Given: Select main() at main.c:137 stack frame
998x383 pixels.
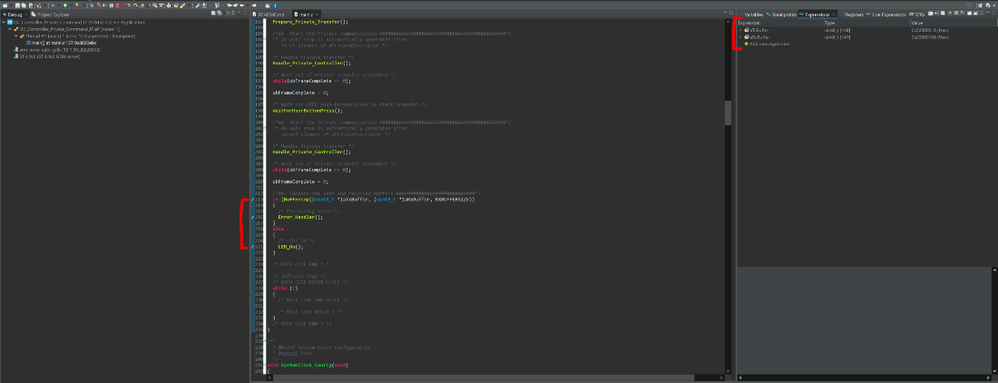Looking at the screenshot, I should pyautogui.click(x=61, y=43).
